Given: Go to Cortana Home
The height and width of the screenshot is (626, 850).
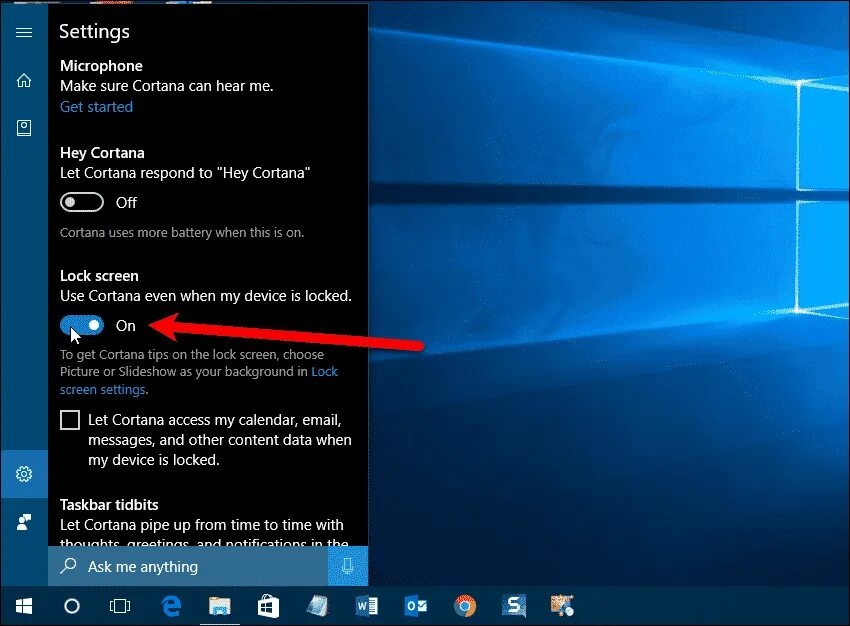Looking at the screenshot, I should (x=24, y=80).
